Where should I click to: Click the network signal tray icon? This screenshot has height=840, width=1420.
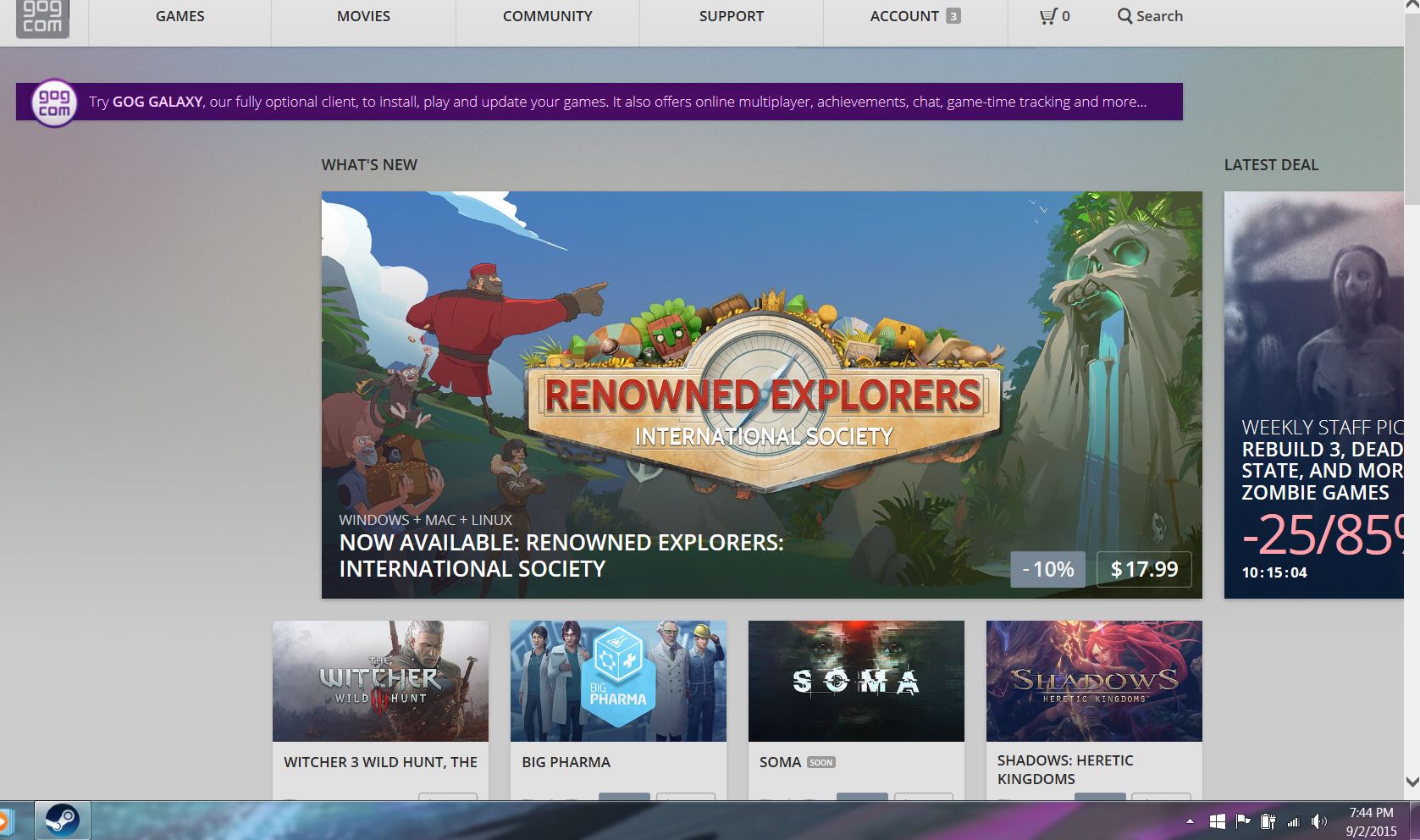[1293, 821]
